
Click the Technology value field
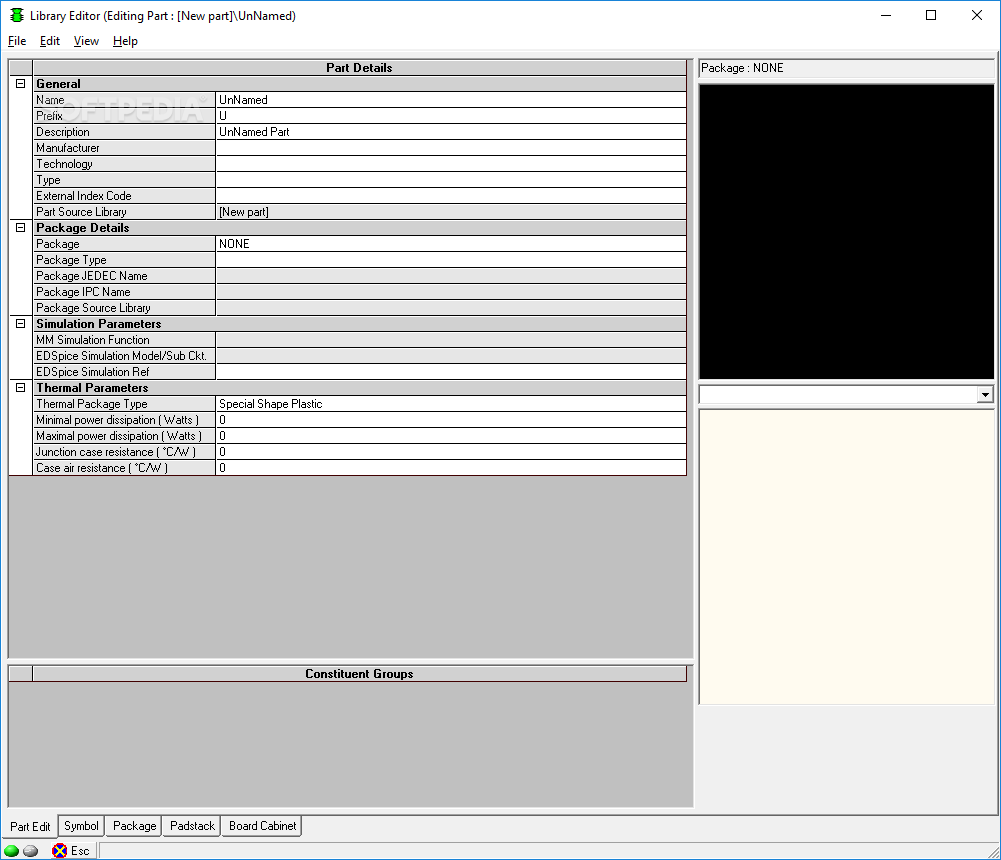click(x=451, y=163)
